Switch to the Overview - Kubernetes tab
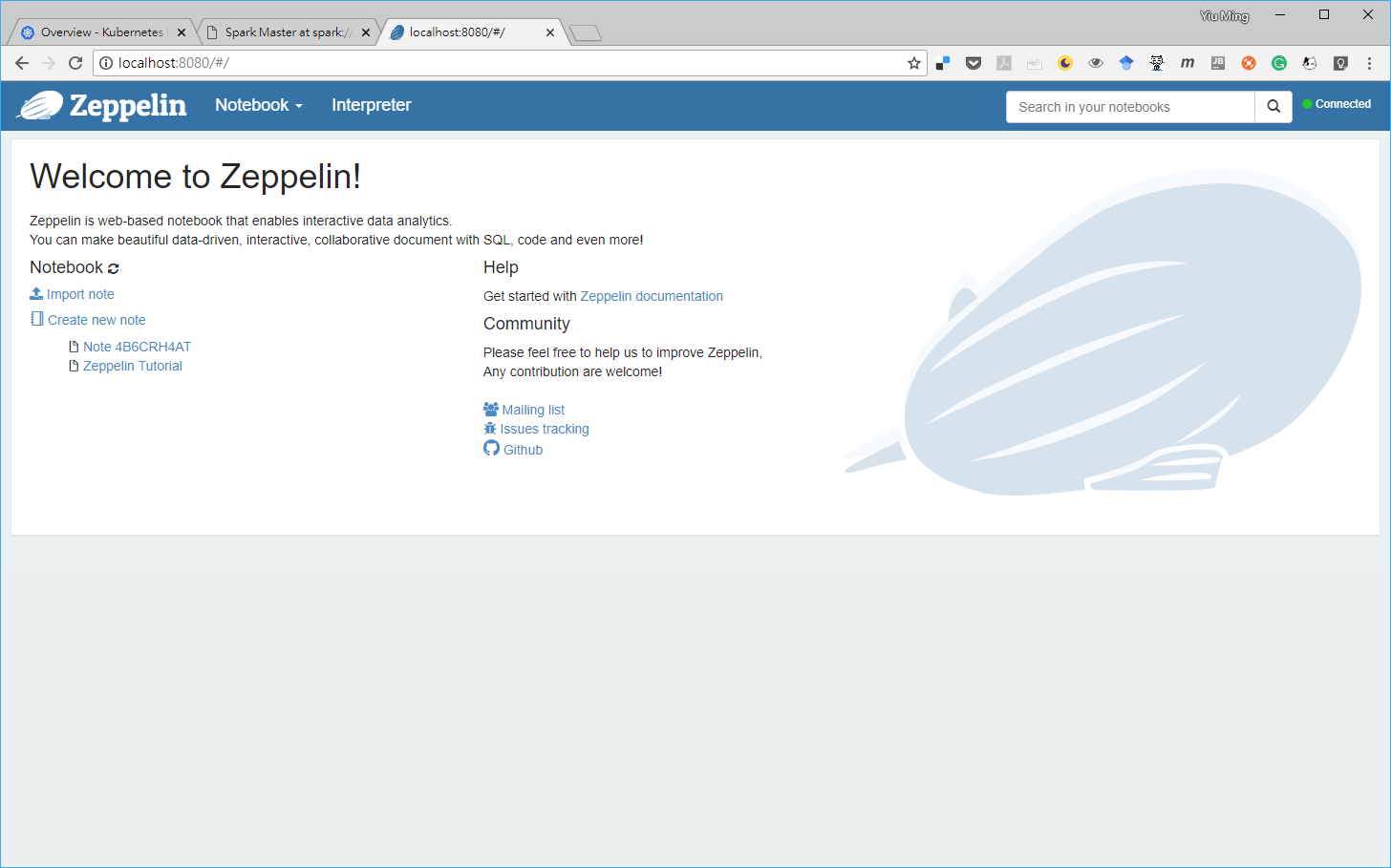Viewport: 1391px width, 868px height. 100,32
